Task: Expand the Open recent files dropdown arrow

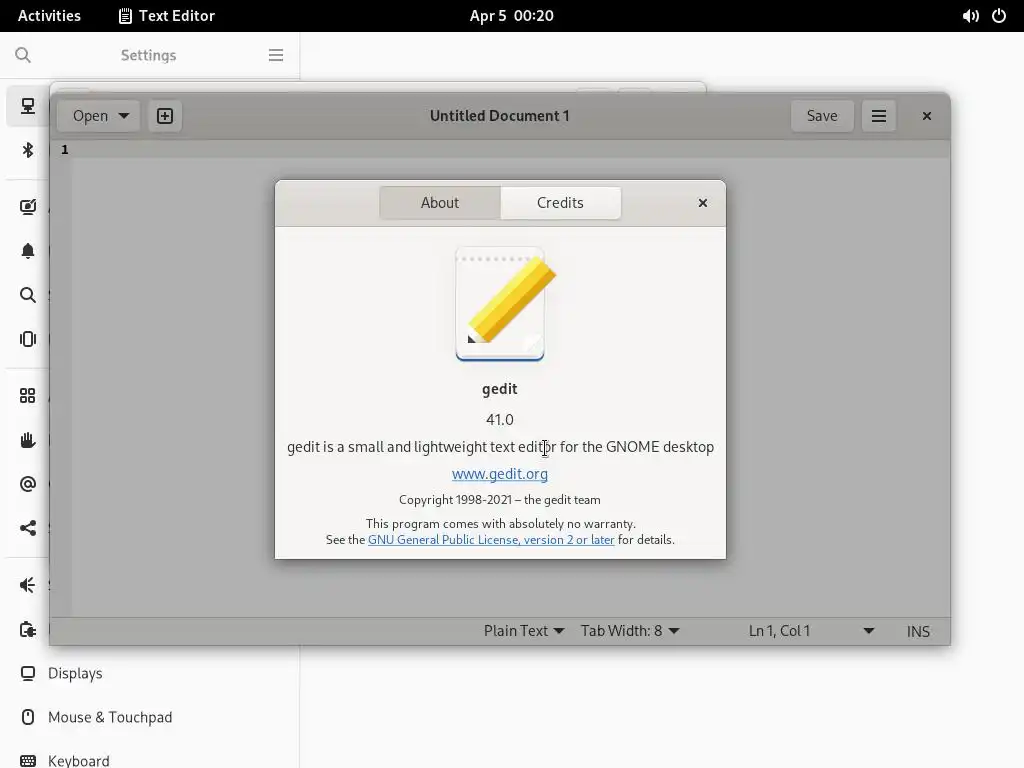Action: [x=124, y=116]
